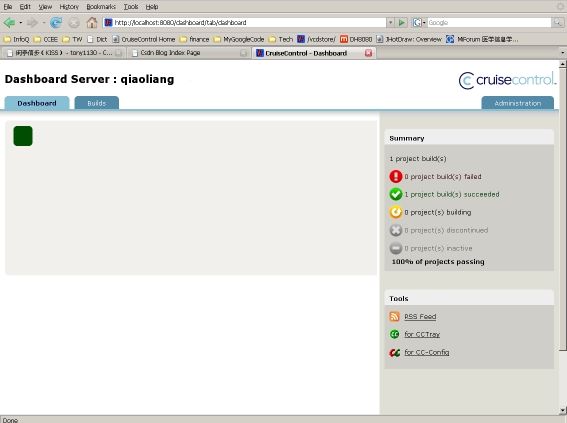Open the Administration tab
567x423 pixels.
coord(517,103)
